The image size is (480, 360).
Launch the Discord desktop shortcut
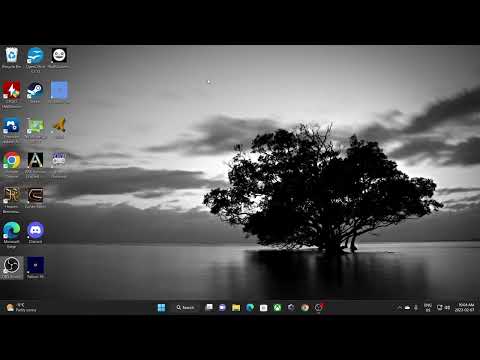pyautogui.click(x=35, y=232)
